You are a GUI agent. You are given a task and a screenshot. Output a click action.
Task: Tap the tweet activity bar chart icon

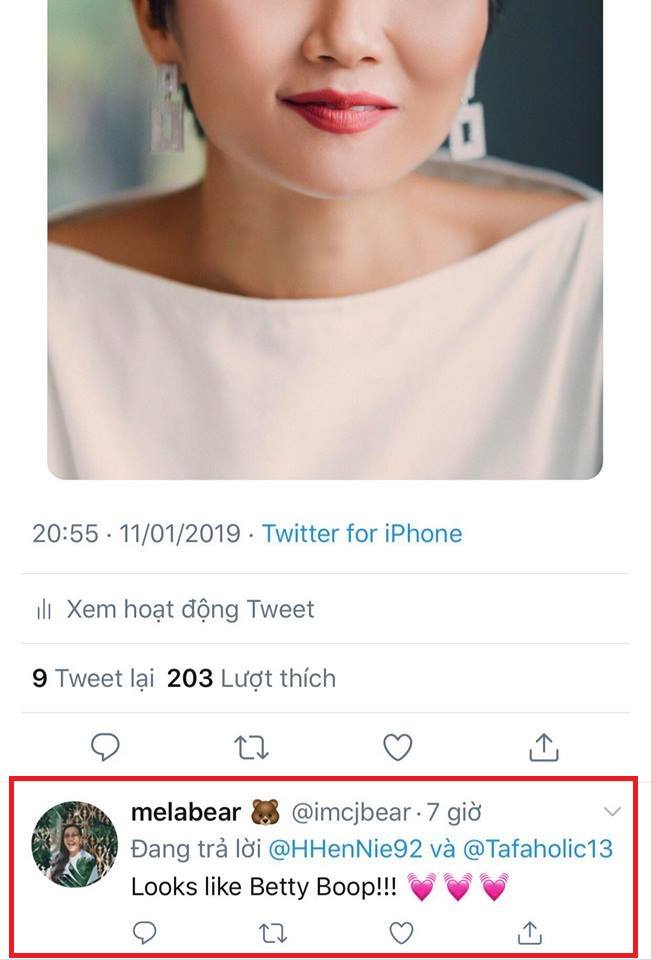[x=43, y=609]
